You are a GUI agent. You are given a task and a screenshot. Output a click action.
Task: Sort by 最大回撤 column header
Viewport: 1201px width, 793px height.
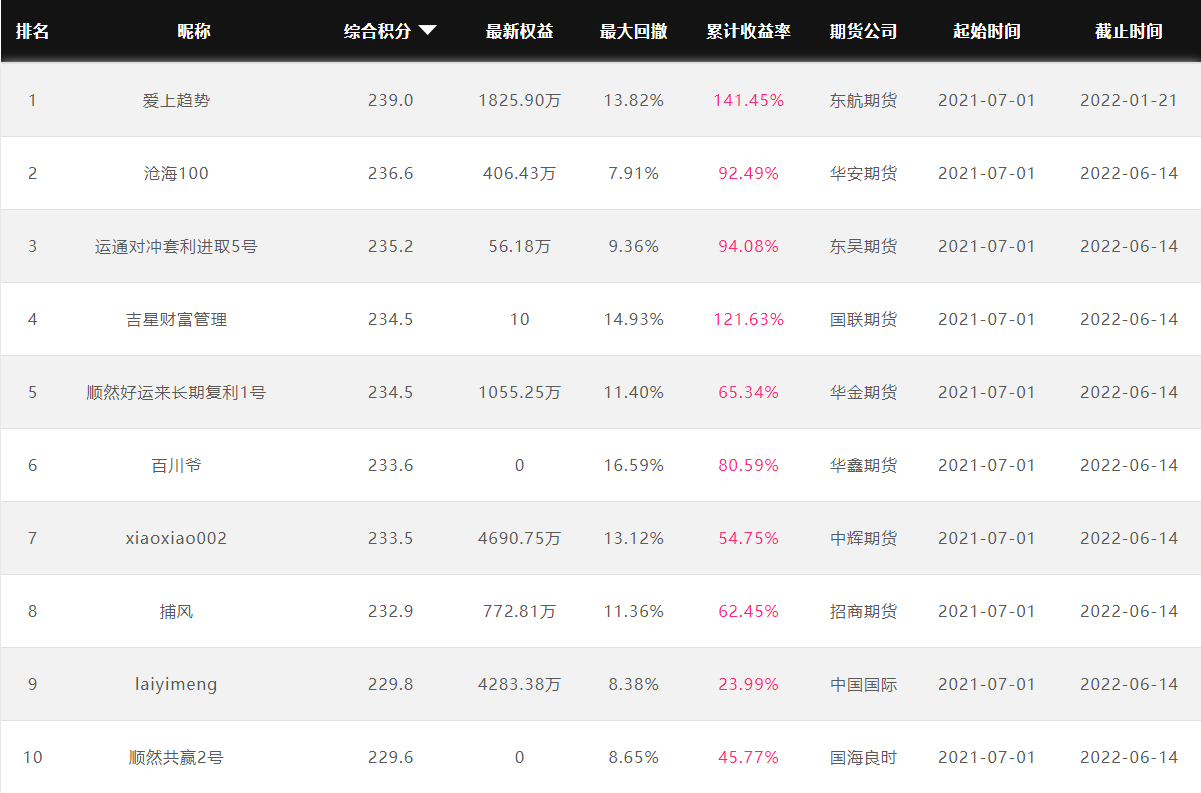633,31
